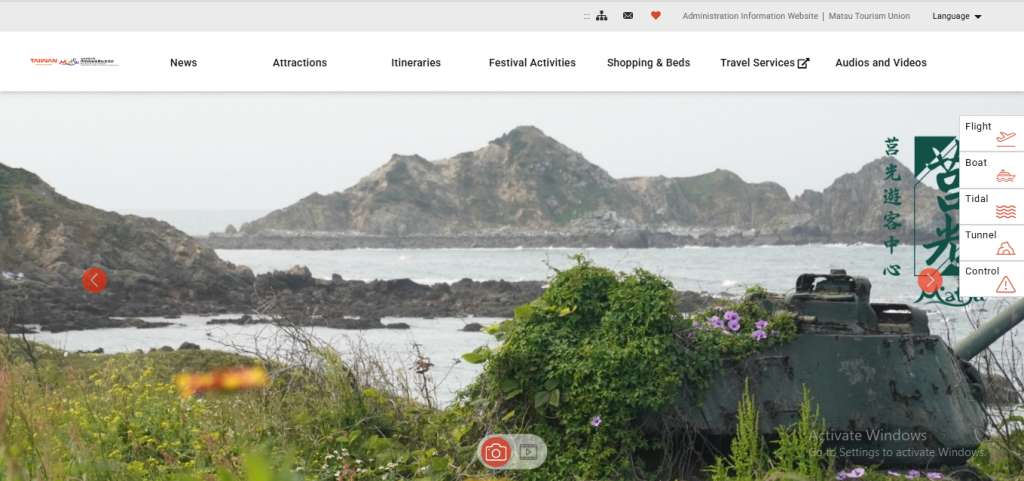The image size is (1024, 481).
Task: Show previous banner slide with left arrow
Action: point(94,280)
